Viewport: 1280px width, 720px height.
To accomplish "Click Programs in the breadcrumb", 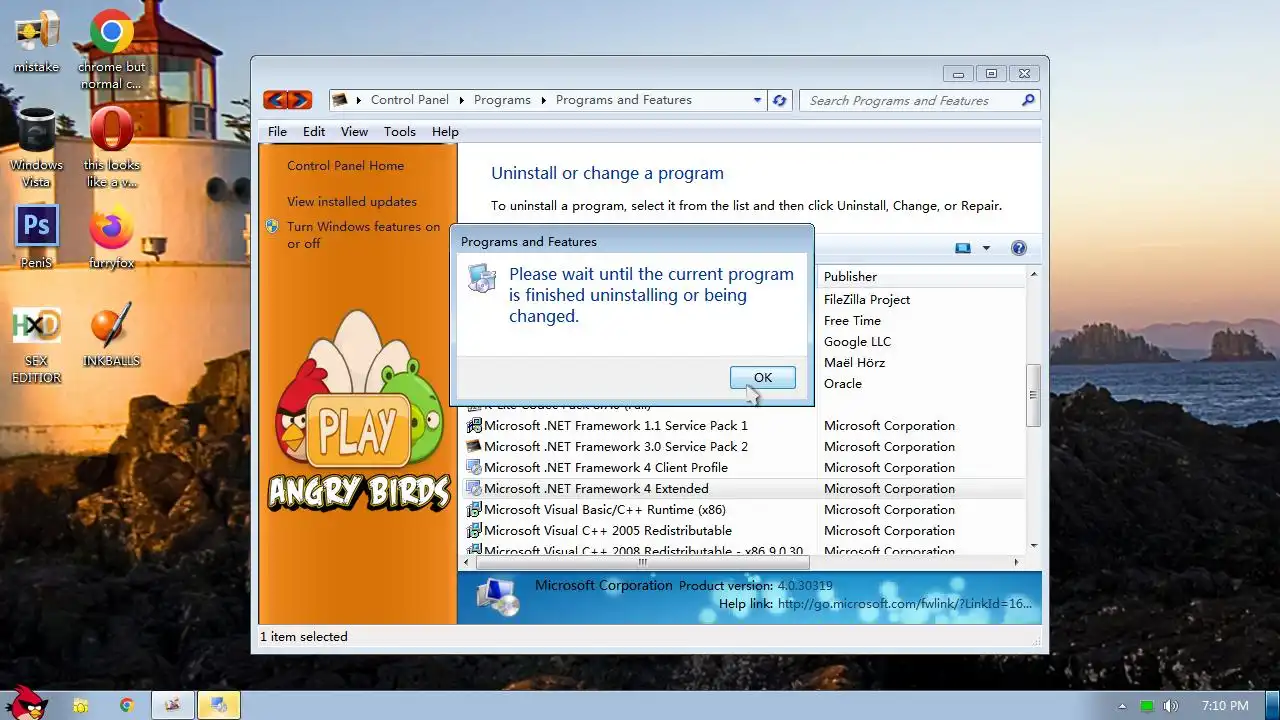I will click(502, 100).
